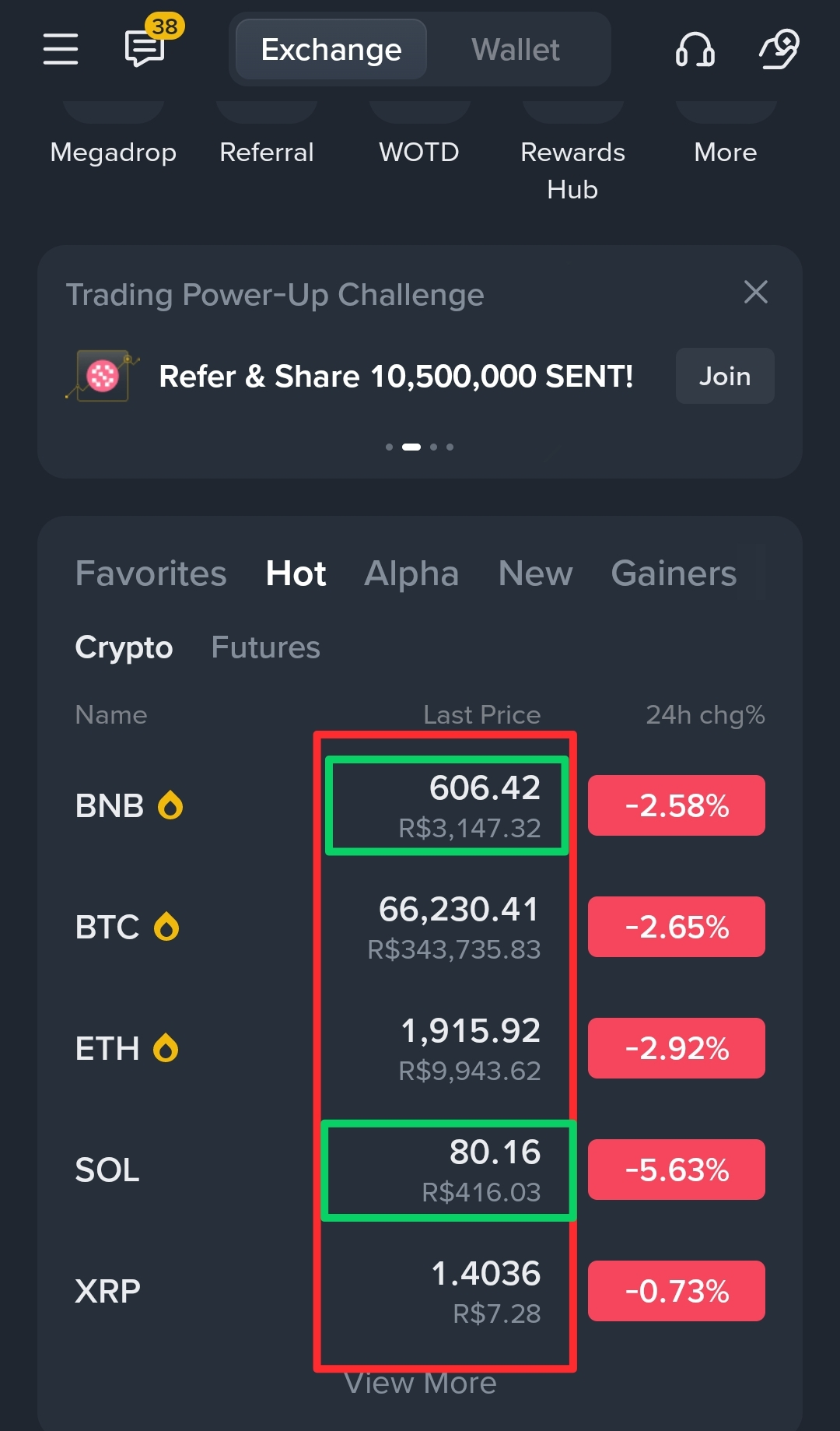Viewport: 840px width, 1431px height.
Task: Expand list with View More
Action: [x=420, y=1384]
